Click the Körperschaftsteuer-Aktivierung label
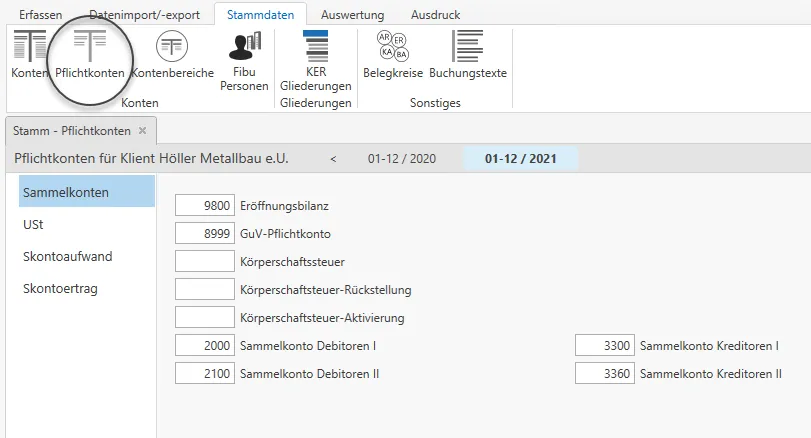Image resolution: width=811 pixels, height=438 pixels. click(x=322, y=318)
